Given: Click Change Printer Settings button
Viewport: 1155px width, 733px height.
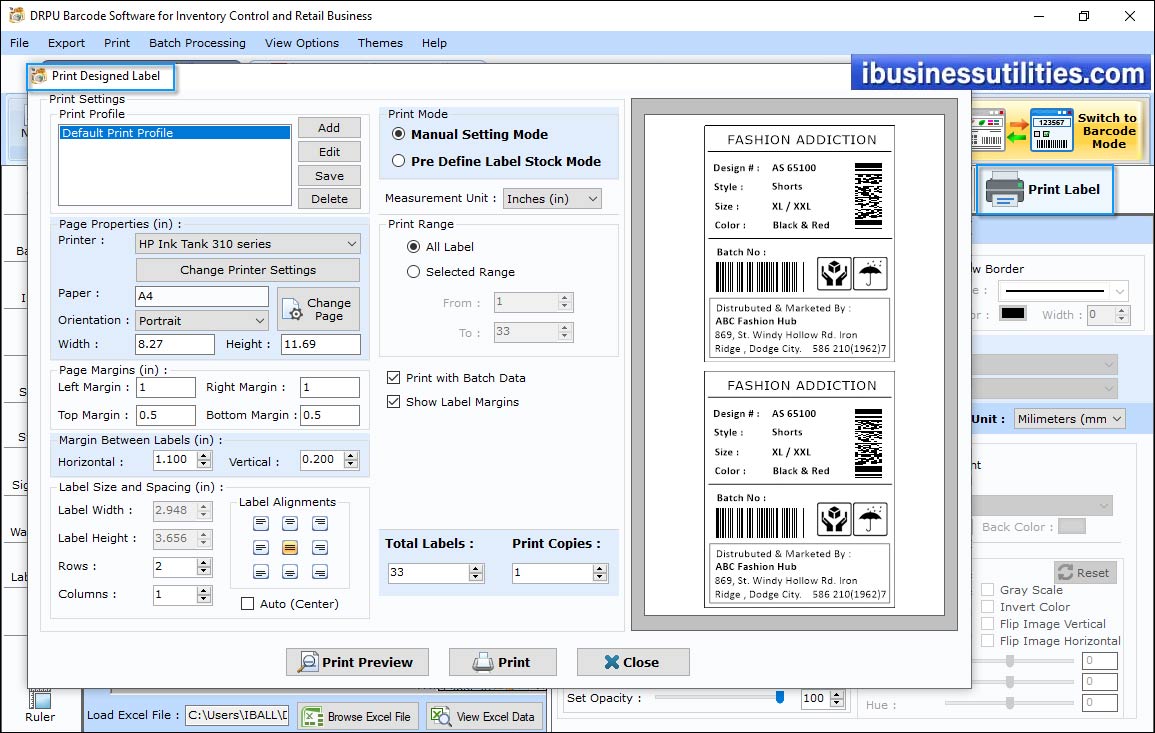Looking at the screenshot, I should 248,270.
